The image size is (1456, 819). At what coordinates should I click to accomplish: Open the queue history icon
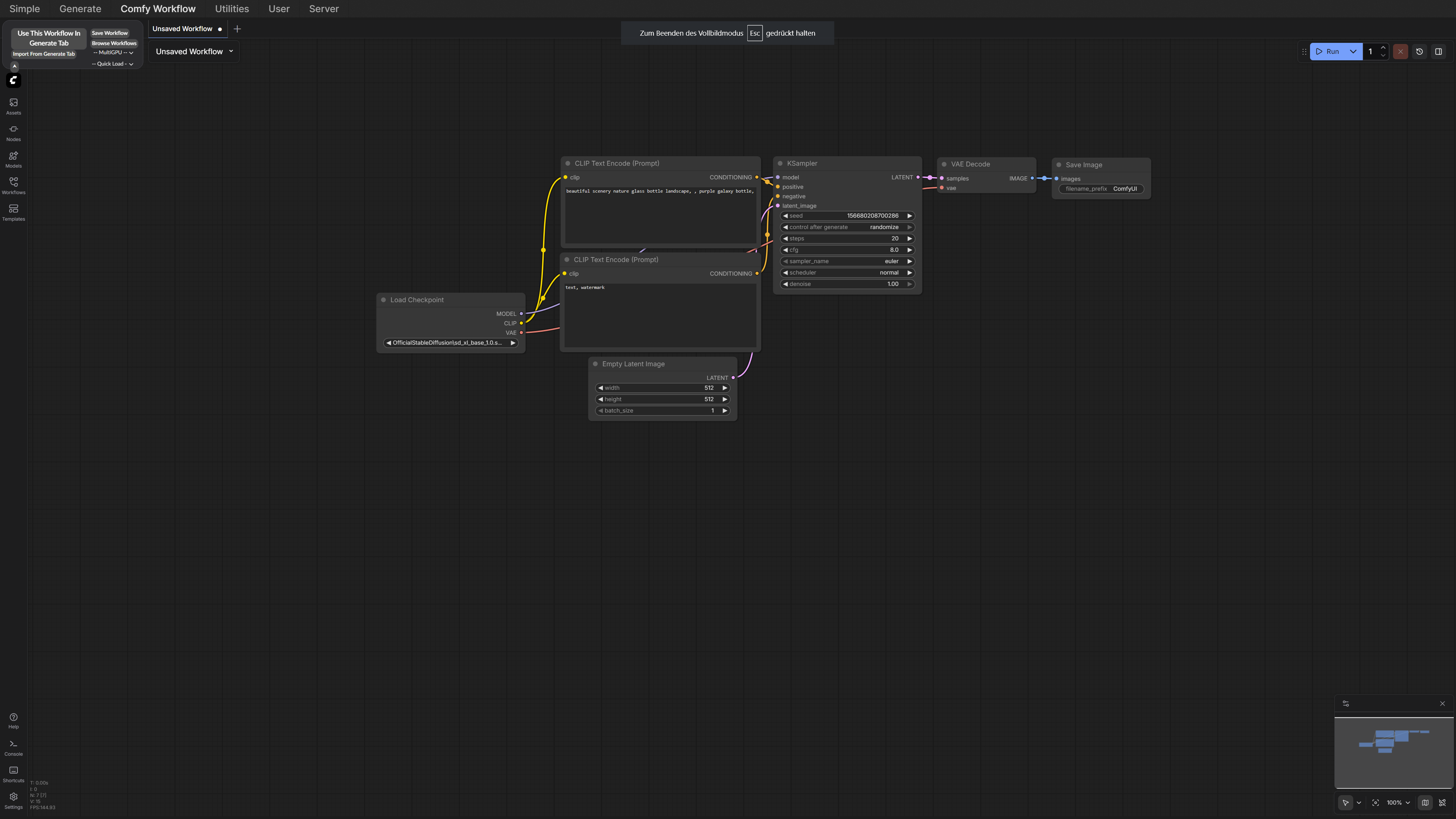click(x=1419, y=52)
